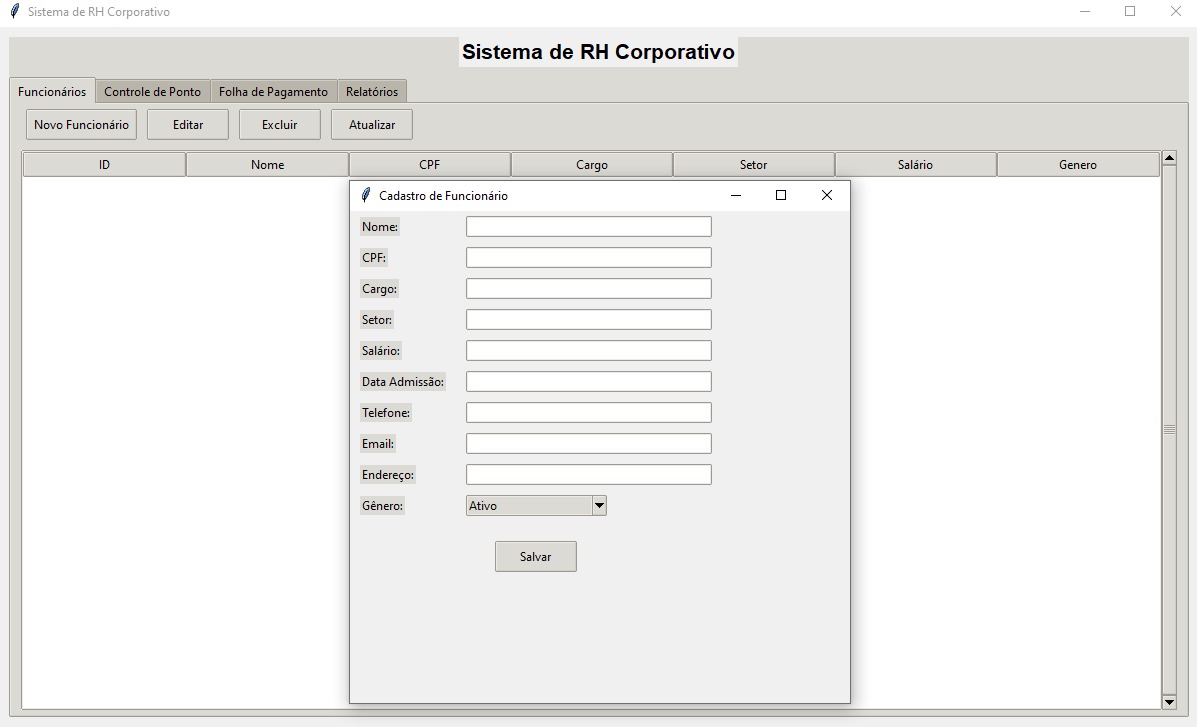Switch to Controle de Ponto tab
1197x727 pixels.
point(152,91)
